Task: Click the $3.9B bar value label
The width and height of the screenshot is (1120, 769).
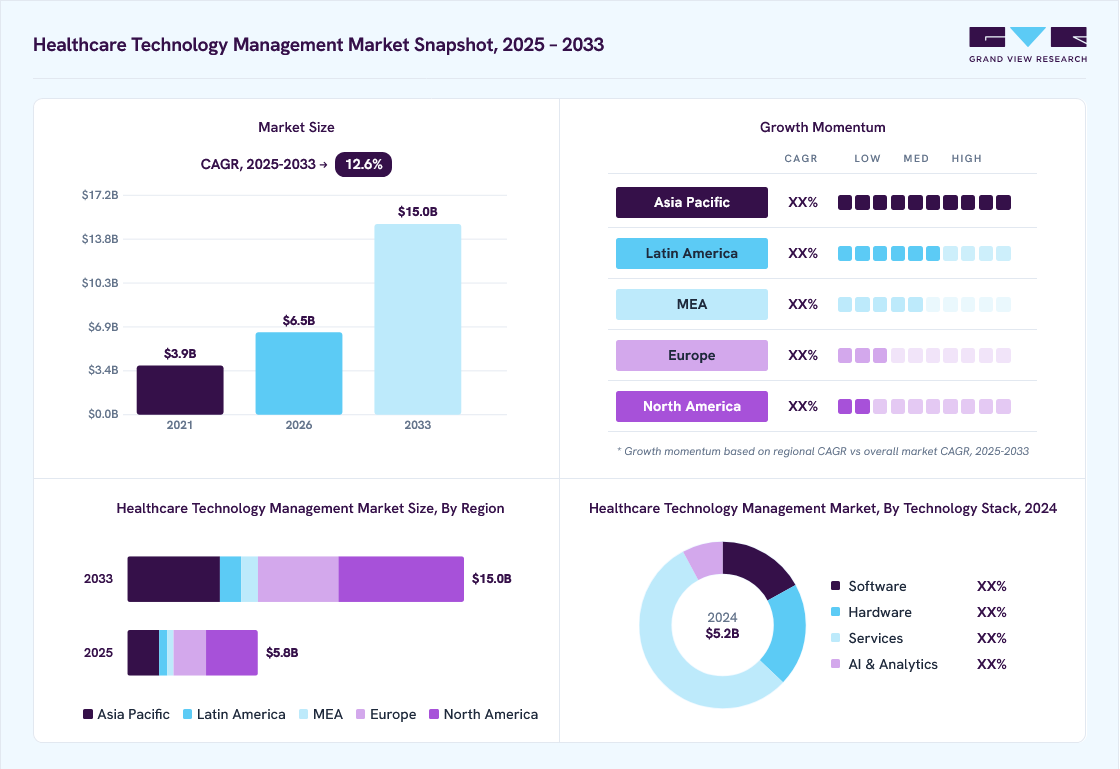Action: [180, 353]
